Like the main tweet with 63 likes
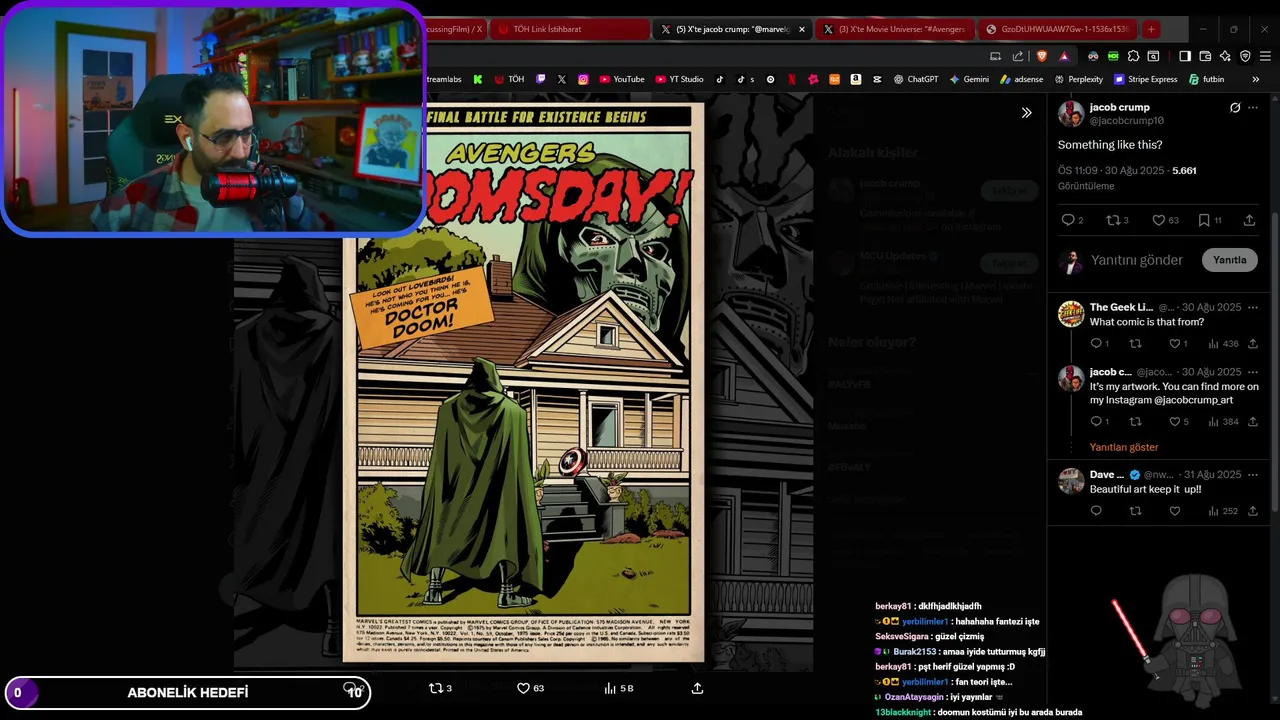1280x720 pixels. click(1158, 220)
